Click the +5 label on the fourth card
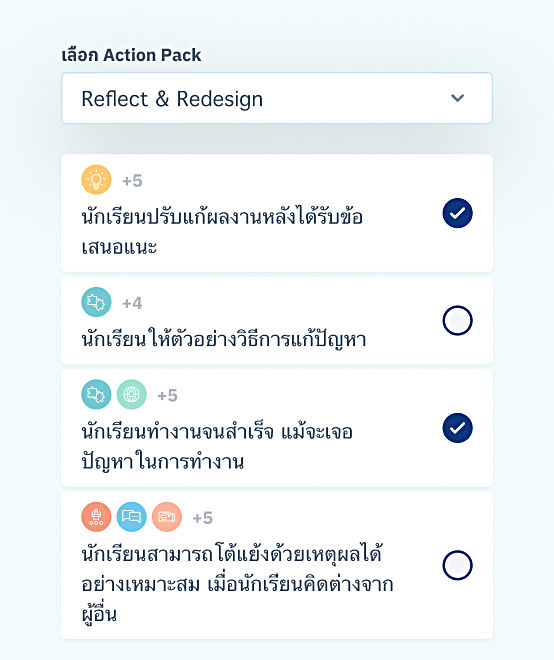554x660 pixels. pos(202,518)
